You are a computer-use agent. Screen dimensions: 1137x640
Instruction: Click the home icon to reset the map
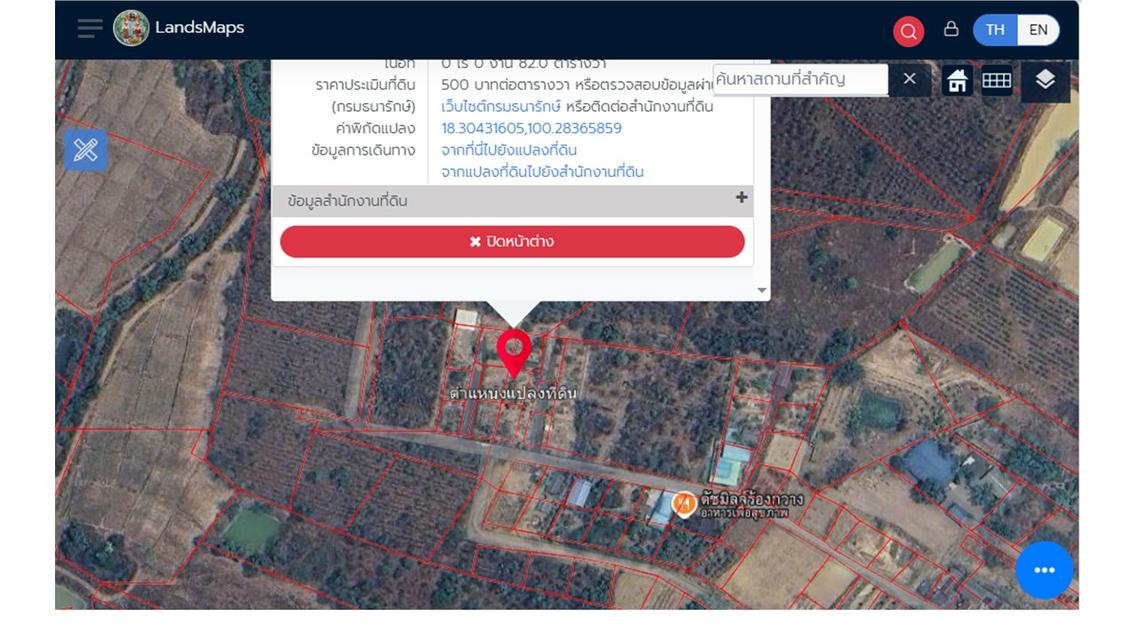point(957,81)
